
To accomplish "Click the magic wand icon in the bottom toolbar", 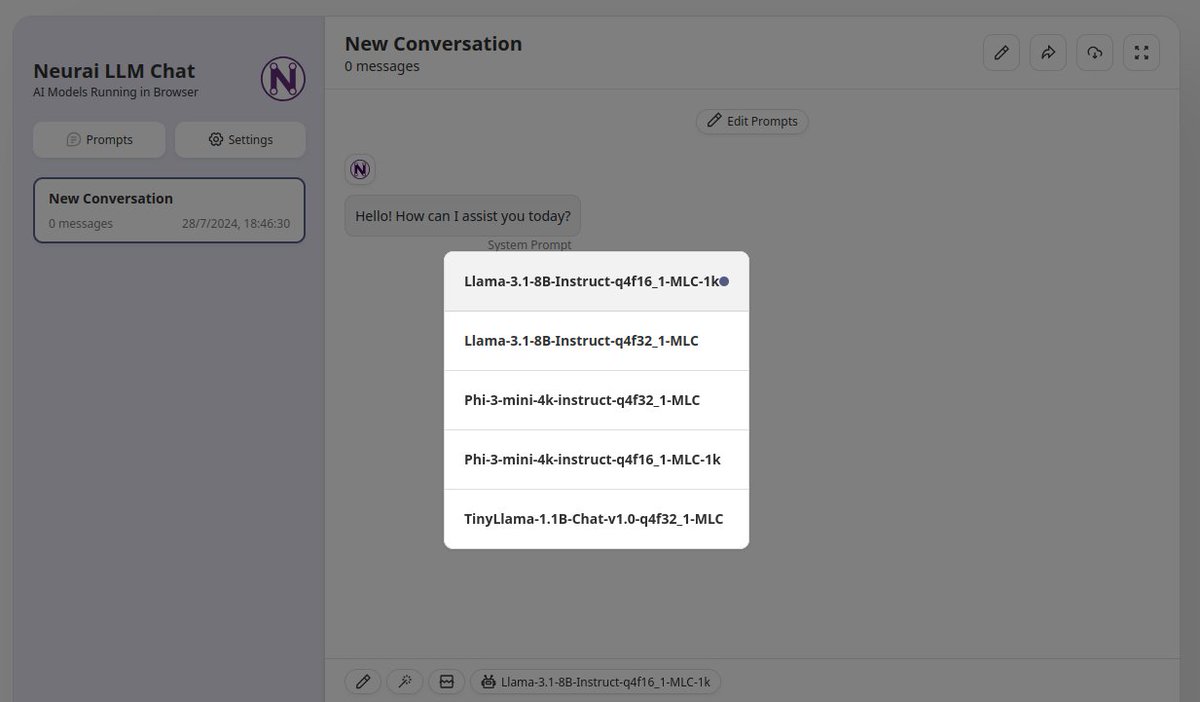I will click(405, 682).
